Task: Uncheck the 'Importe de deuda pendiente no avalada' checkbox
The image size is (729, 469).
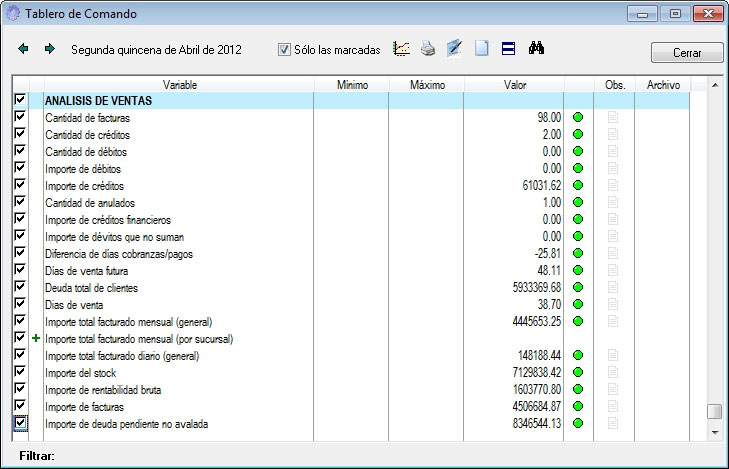Action: coord(20,424)
